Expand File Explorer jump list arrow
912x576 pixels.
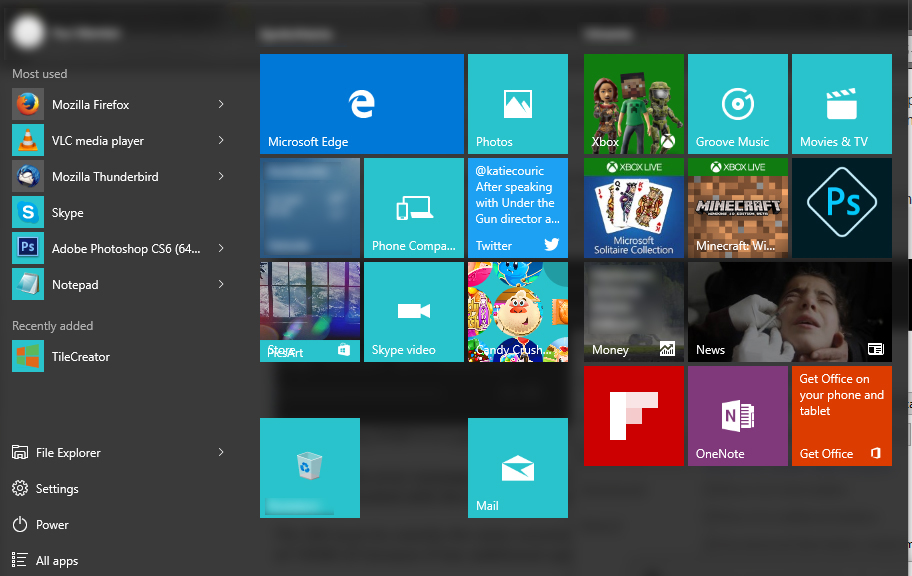[221, 452]
